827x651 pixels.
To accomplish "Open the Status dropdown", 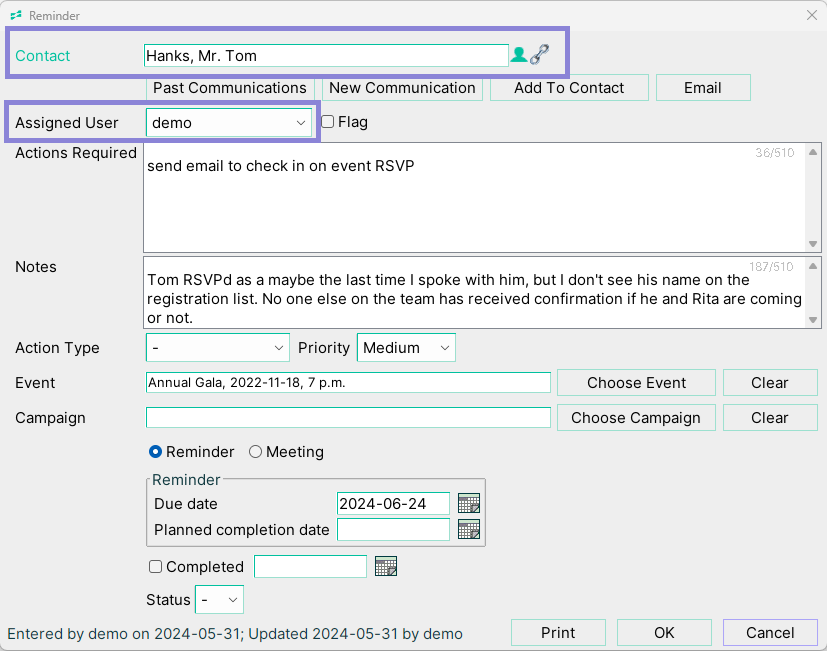I will click(x=219, y=599).
